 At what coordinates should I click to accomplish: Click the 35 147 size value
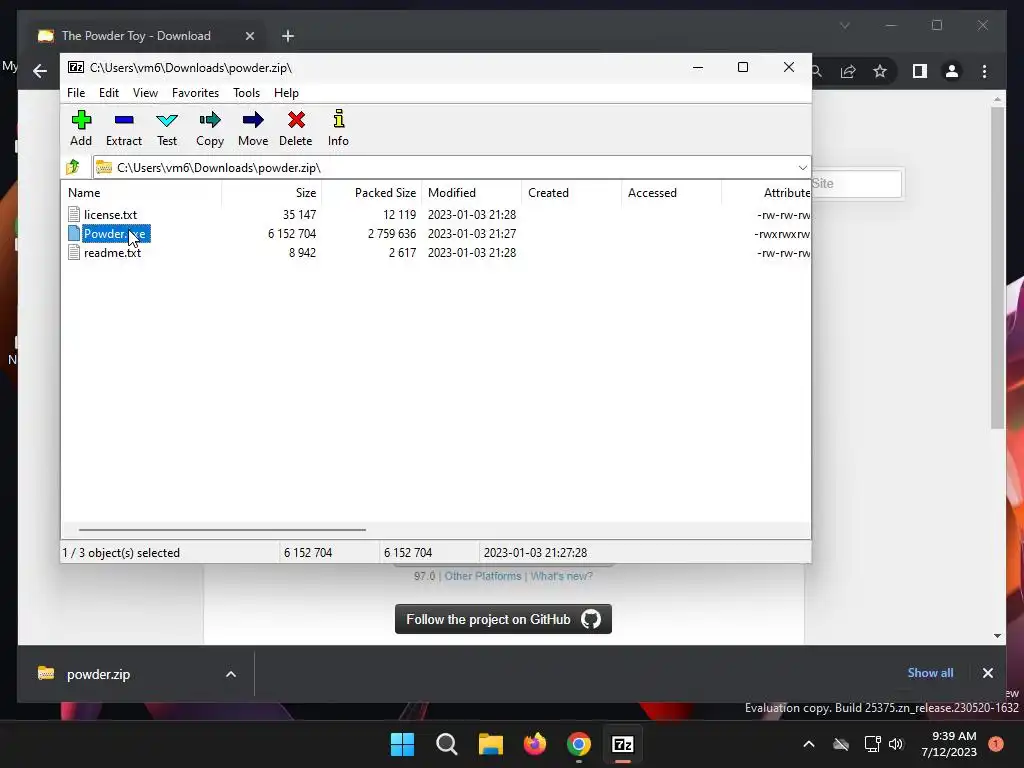click(x=299, y=214)
